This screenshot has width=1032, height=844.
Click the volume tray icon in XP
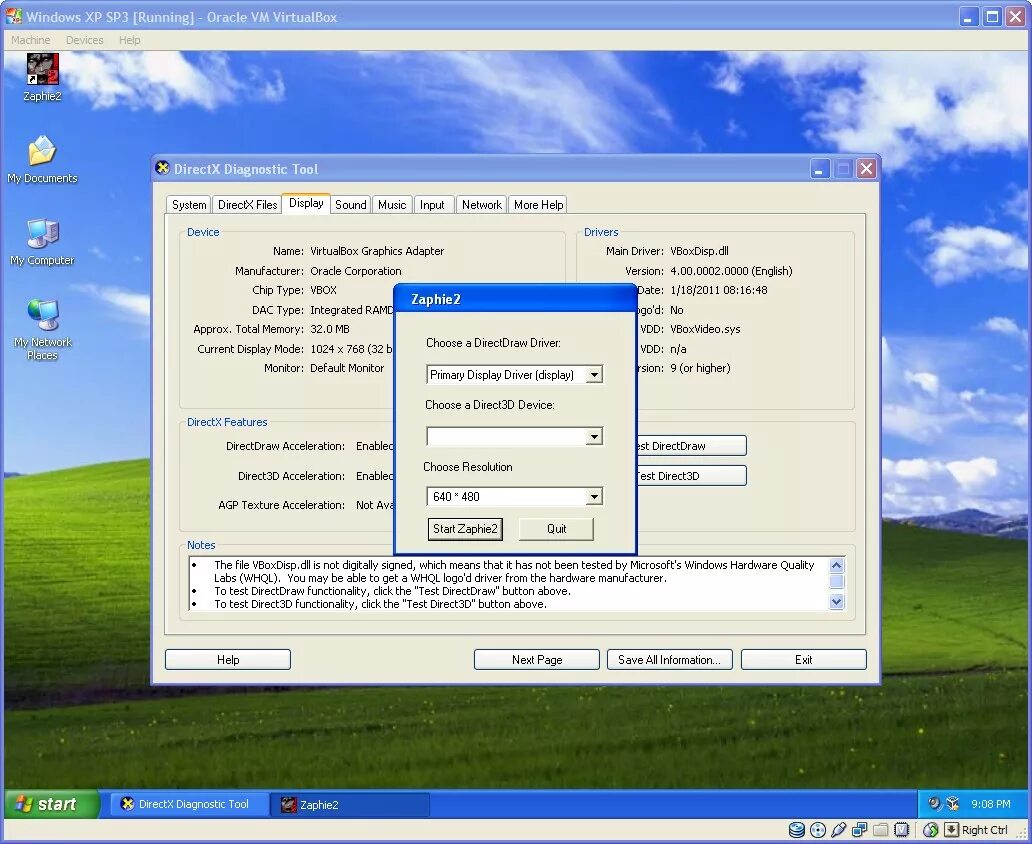point(933,803)
